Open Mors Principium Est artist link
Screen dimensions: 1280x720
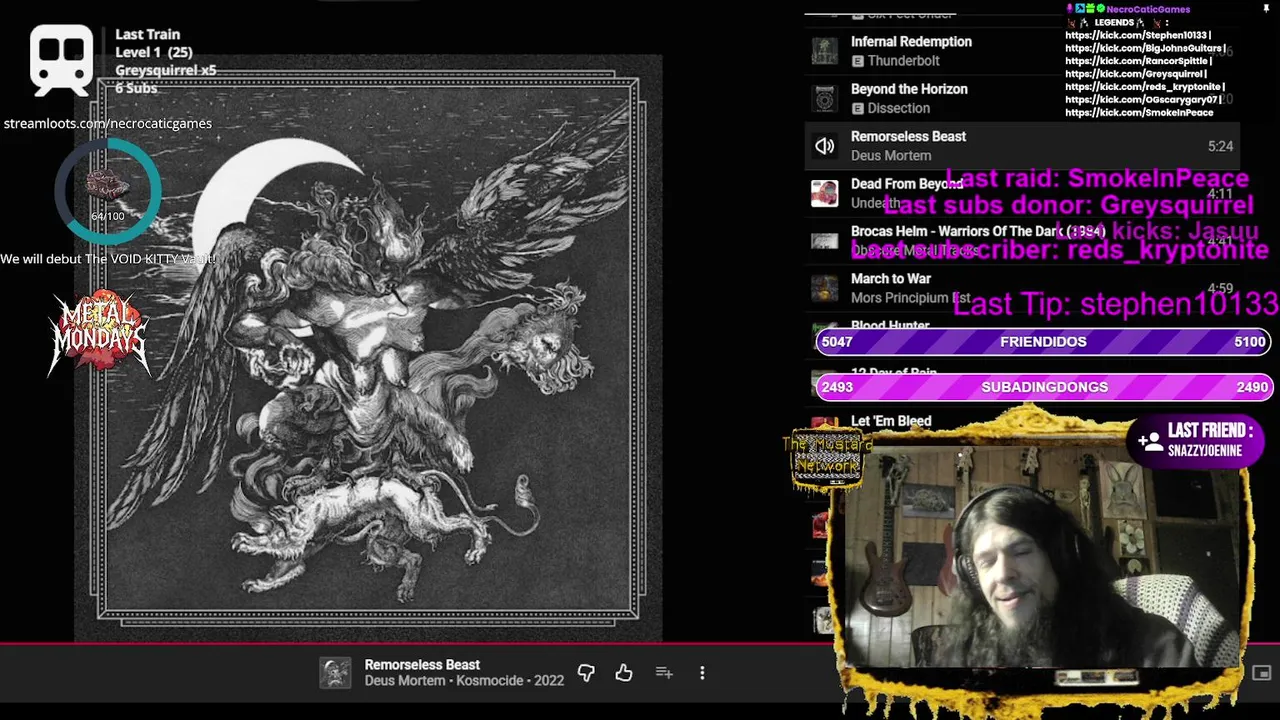coord(910,298)
